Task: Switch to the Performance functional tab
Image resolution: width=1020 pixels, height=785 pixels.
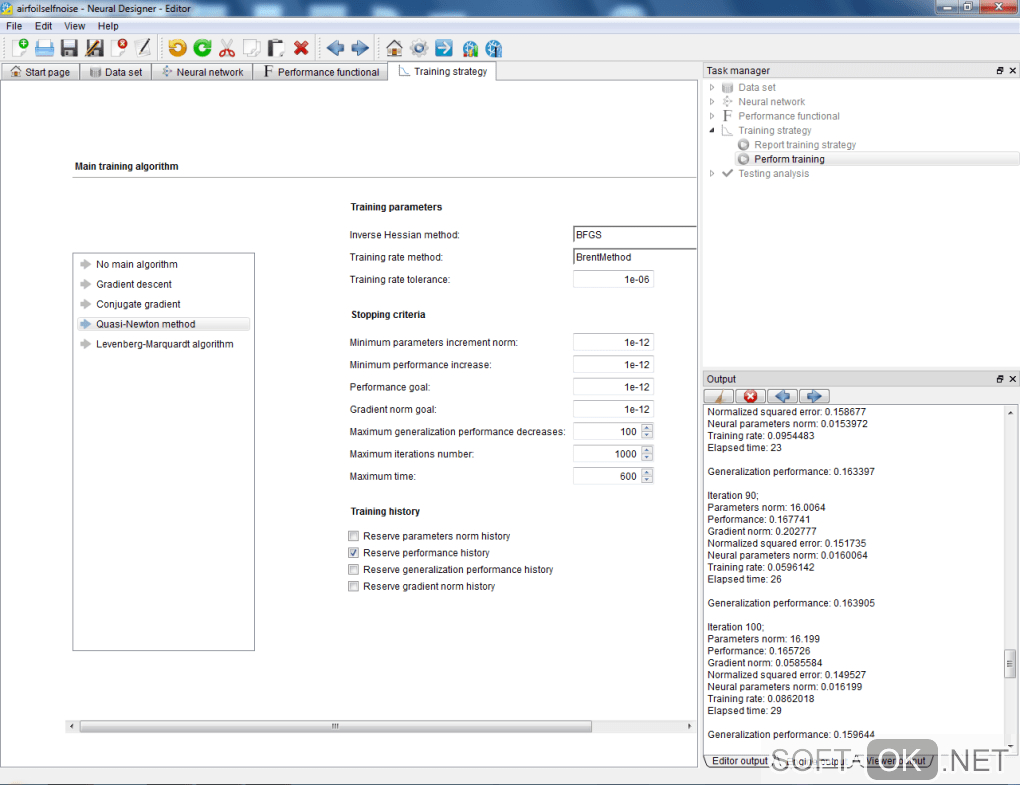Action: [320, 72]
